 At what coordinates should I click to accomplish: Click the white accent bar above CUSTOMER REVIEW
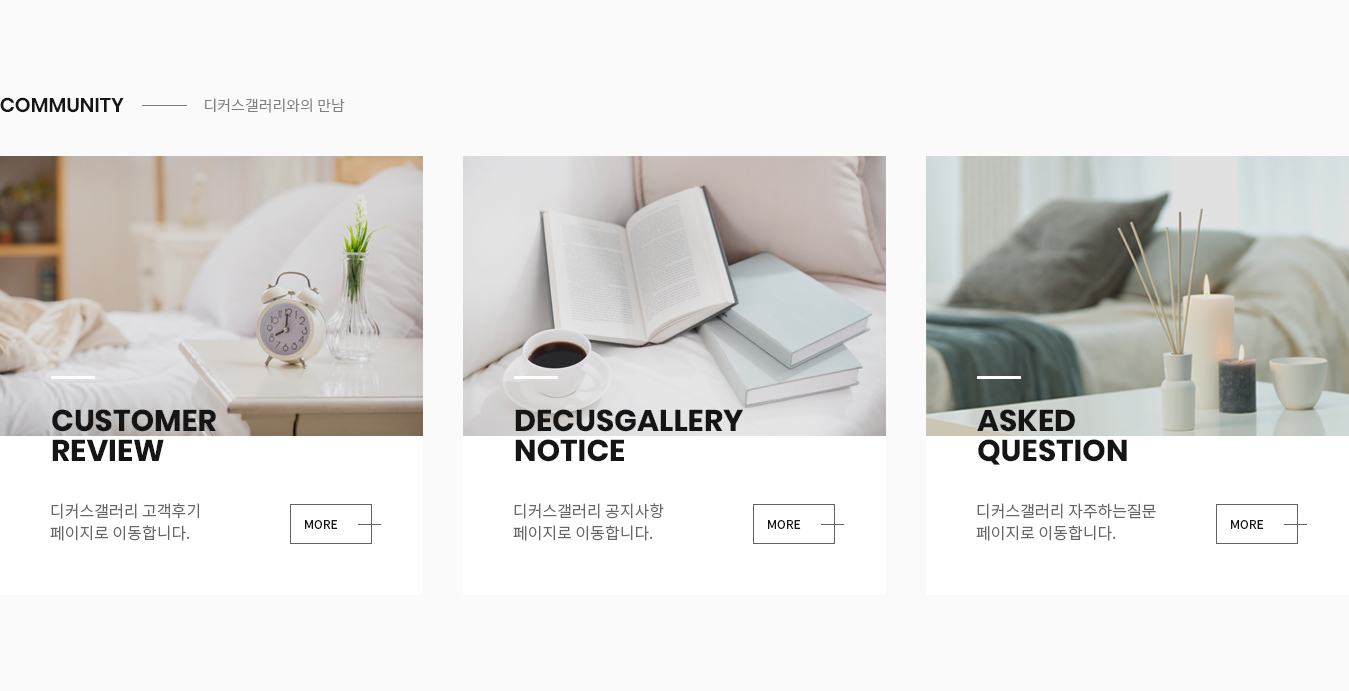click(73, 377)
